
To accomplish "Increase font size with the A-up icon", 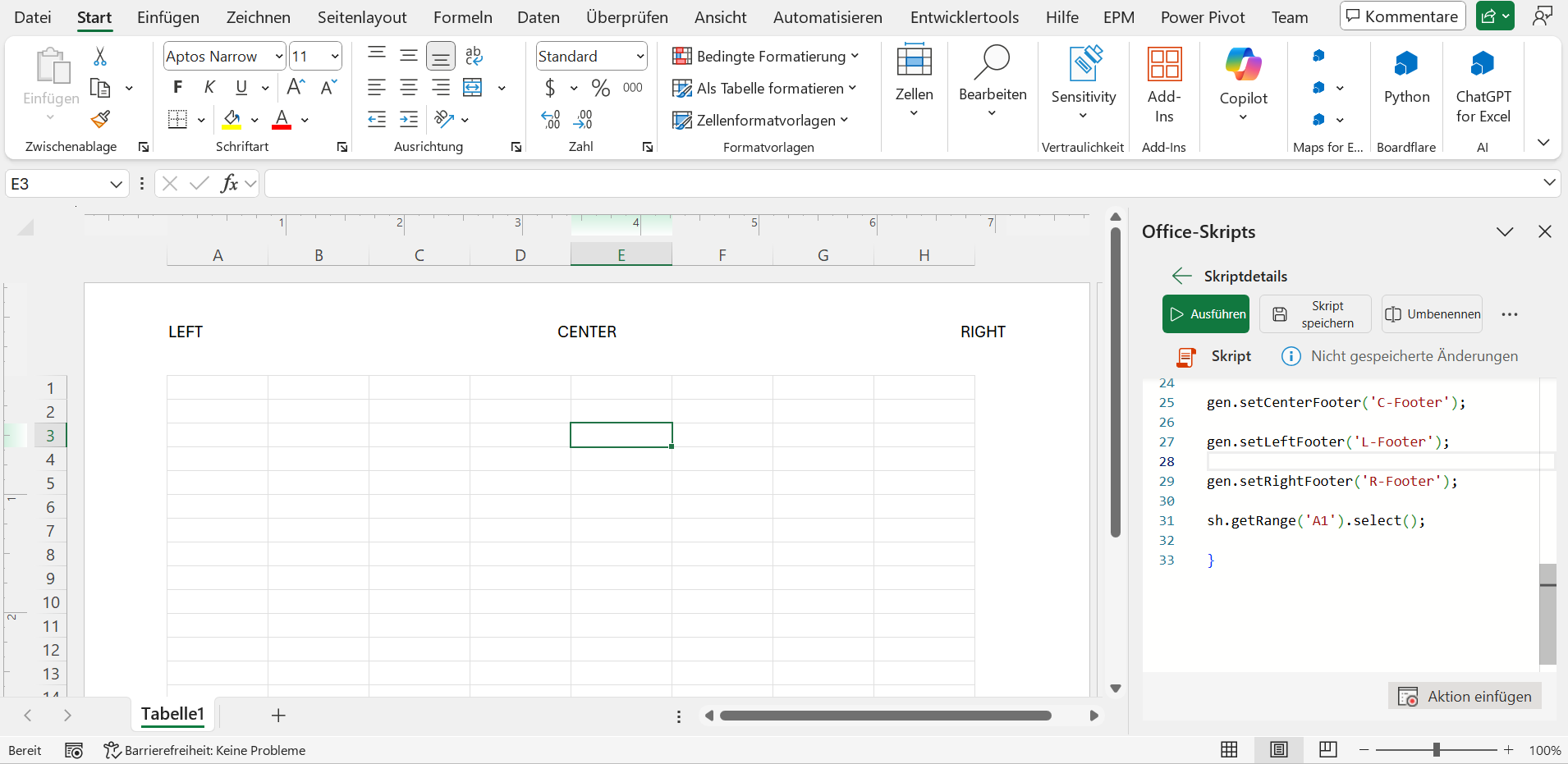I will click(296, 87).
